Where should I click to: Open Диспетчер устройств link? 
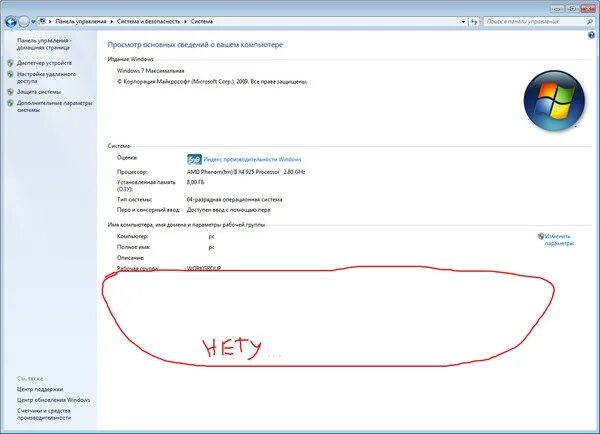pos(44,63)
